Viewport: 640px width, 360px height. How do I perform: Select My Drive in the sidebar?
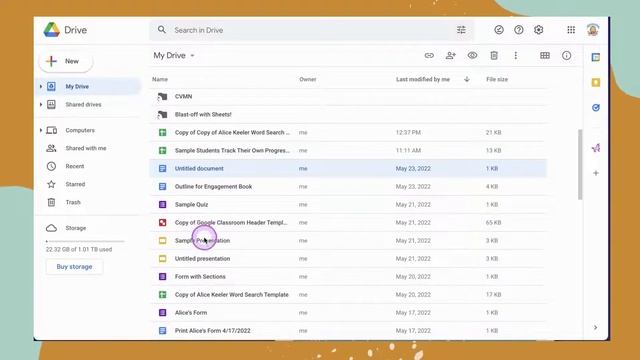(89, 87)
